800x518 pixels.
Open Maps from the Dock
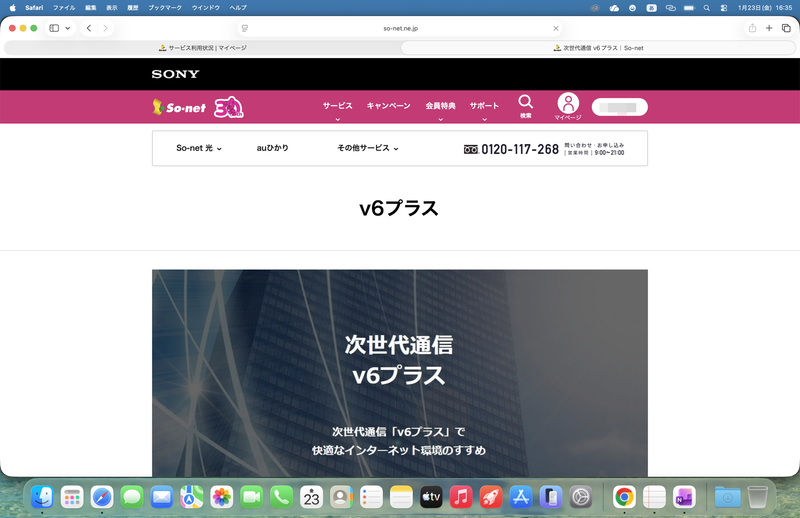[192, 497]
